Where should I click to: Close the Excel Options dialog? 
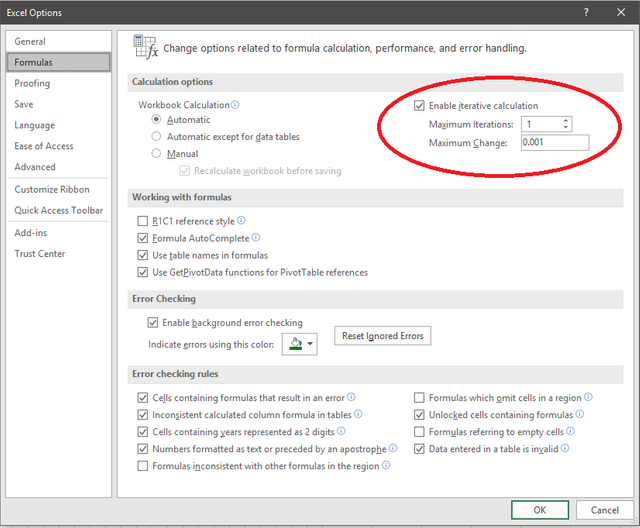point(621,12)
